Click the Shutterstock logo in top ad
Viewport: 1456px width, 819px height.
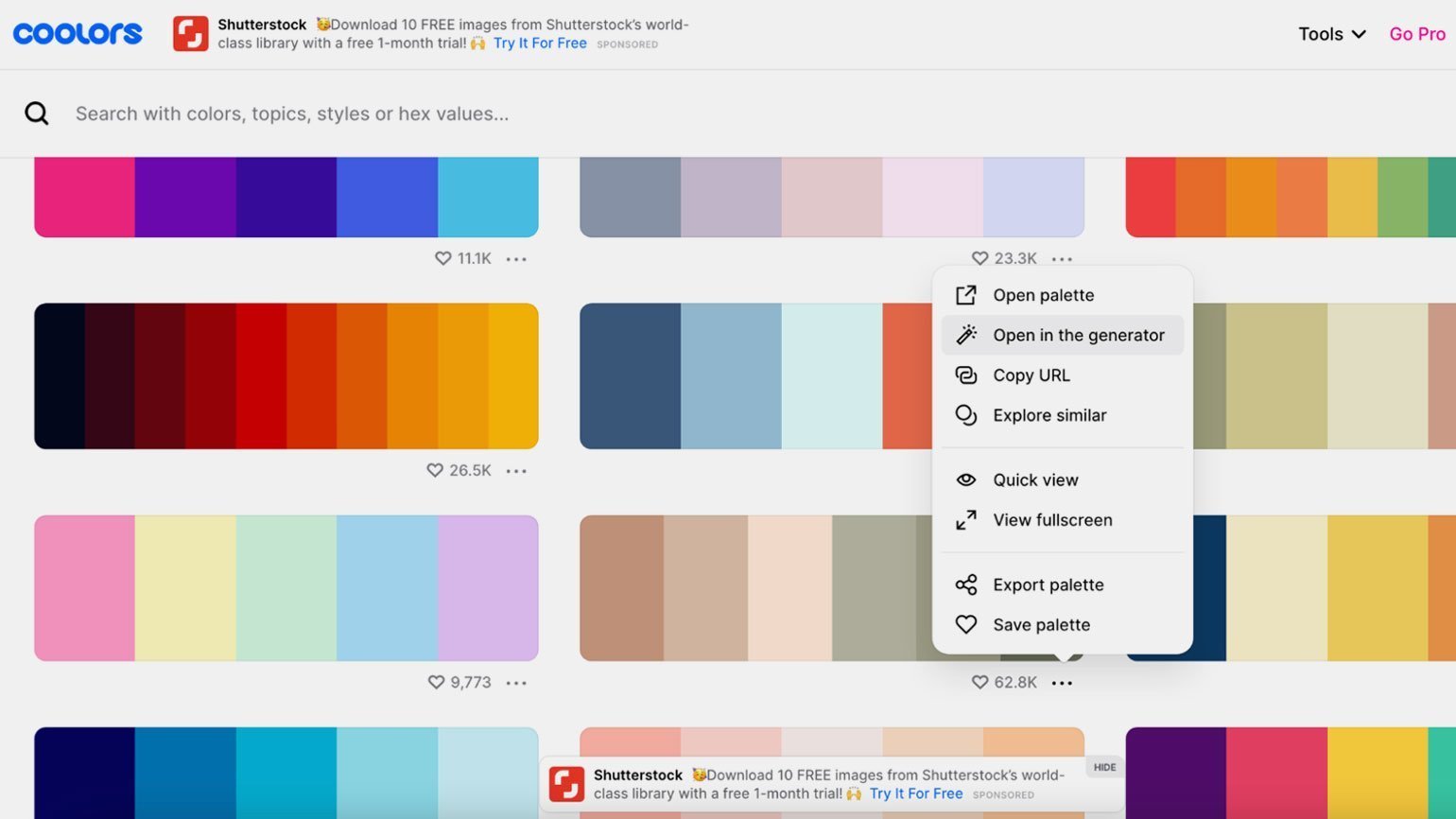point(190,34)
